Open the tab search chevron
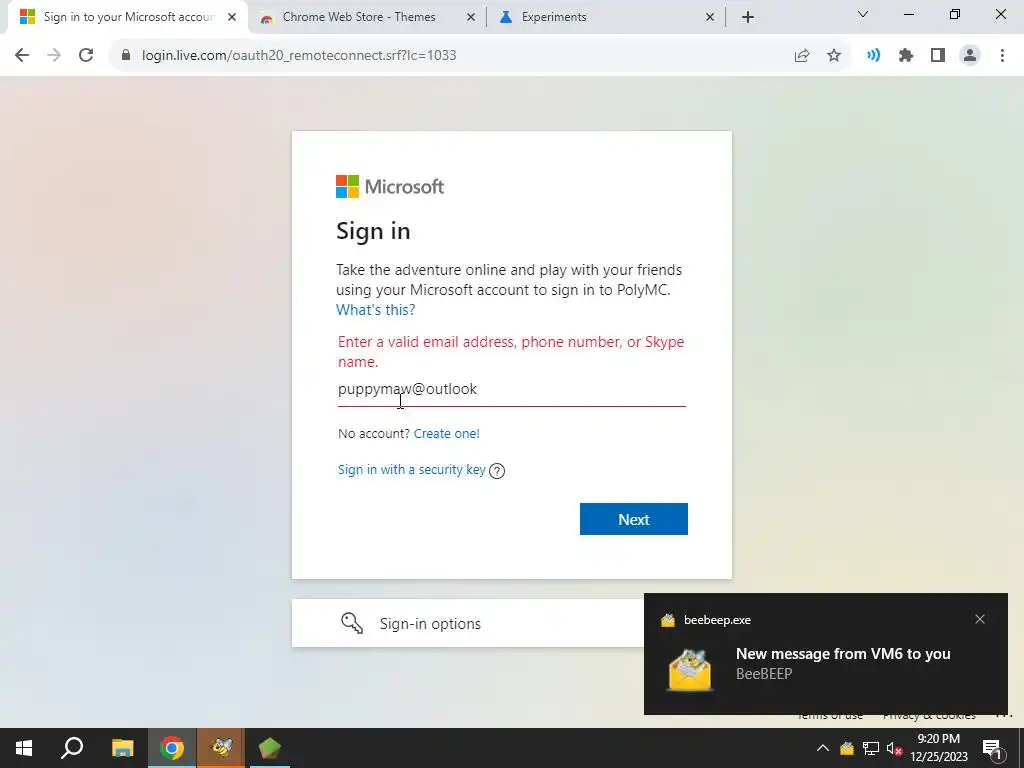The height and width of the screenshot is (768, 1024). (863, 14)
